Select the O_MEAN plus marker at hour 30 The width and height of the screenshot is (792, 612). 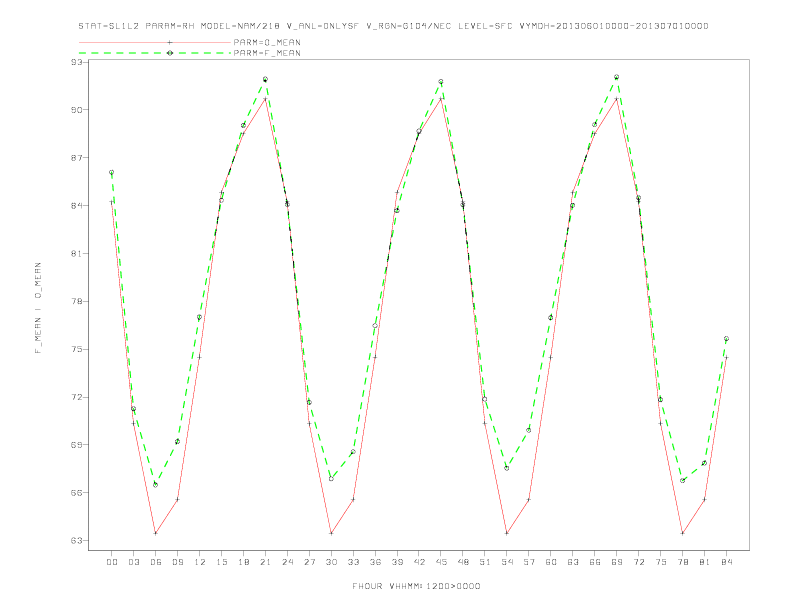(x=331, y=533)
